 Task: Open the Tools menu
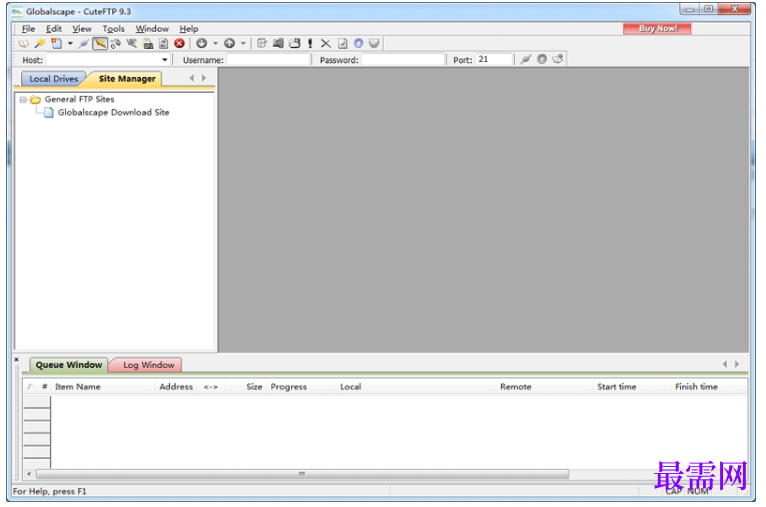113,29
